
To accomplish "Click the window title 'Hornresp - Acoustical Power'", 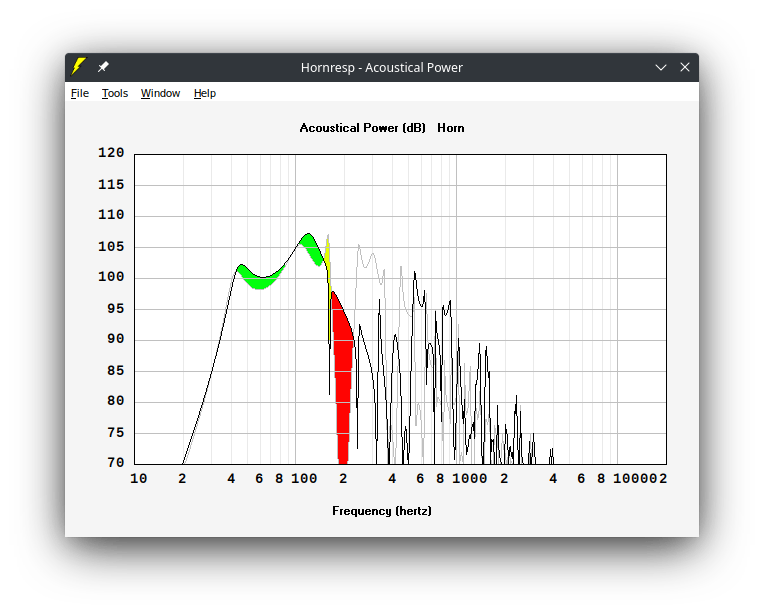I will pyautogui.click(x=382, y=67).
